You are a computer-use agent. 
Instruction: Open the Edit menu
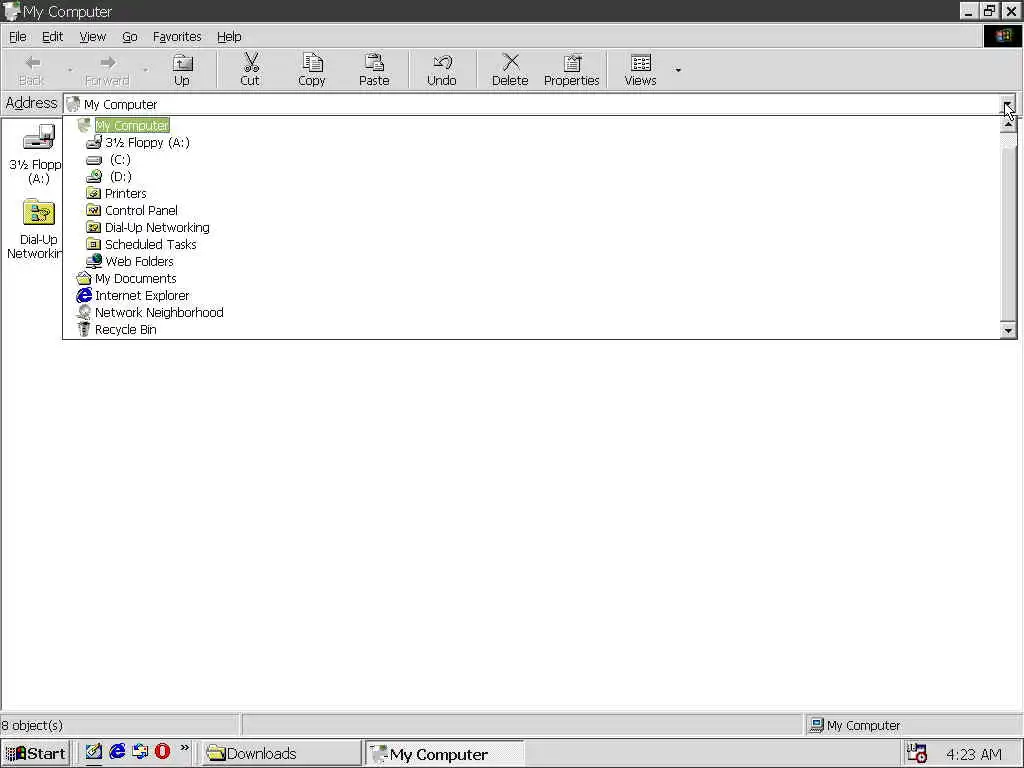(x=52, y=37)
